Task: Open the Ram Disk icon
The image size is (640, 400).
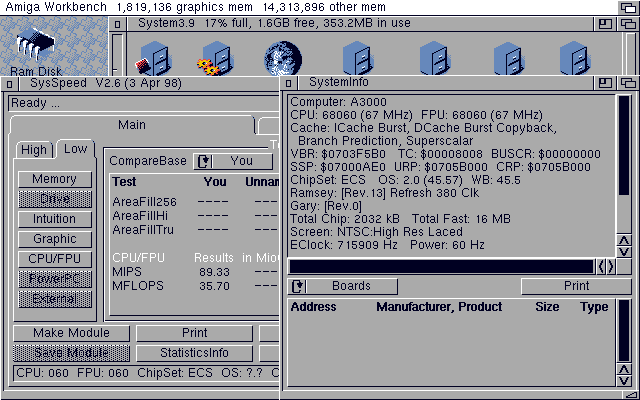Action: (35, 45)
